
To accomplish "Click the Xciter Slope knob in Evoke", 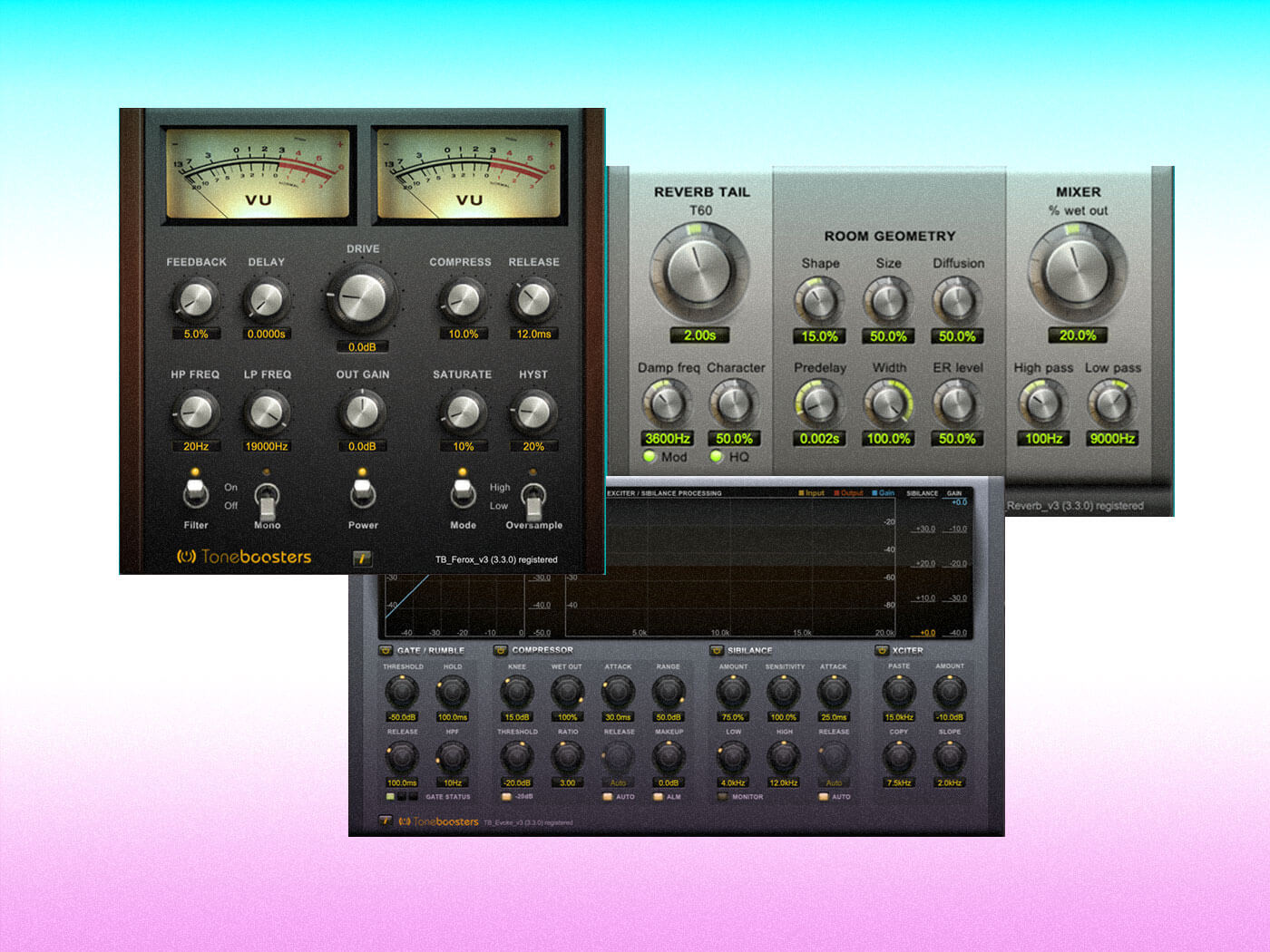I will point(950,757).
